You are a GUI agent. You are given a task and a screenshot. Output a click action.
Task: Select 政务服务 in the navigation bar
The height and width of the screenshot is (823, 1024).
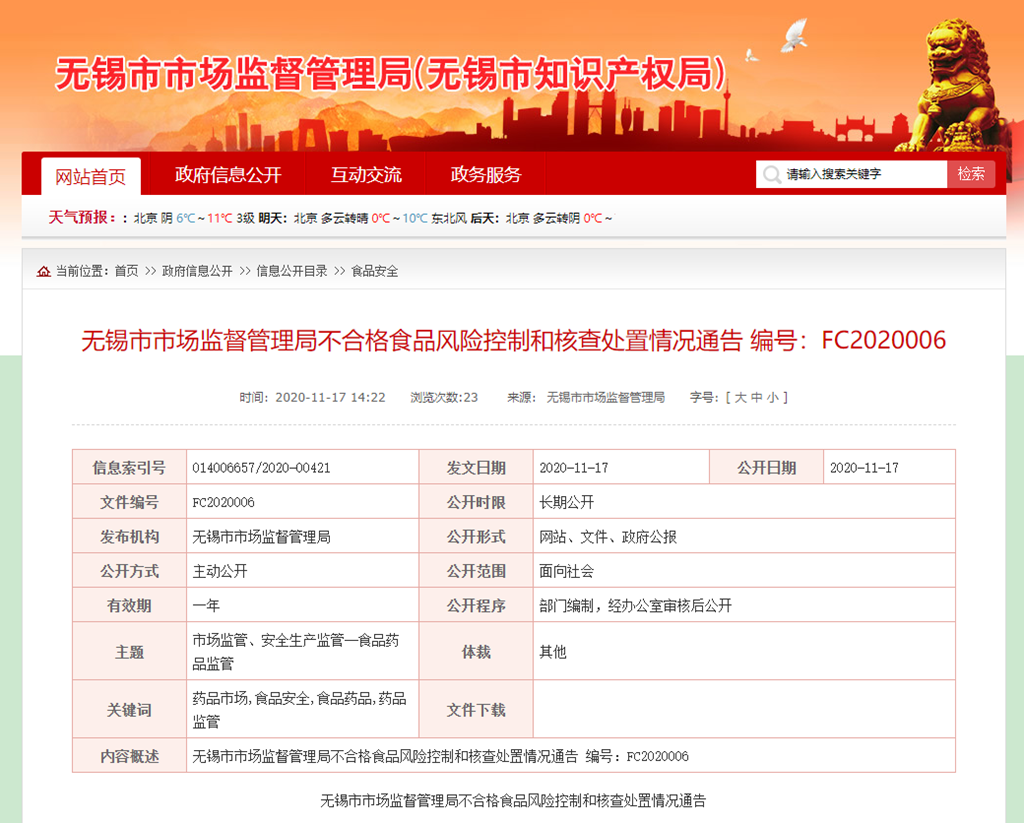(486, 175)
